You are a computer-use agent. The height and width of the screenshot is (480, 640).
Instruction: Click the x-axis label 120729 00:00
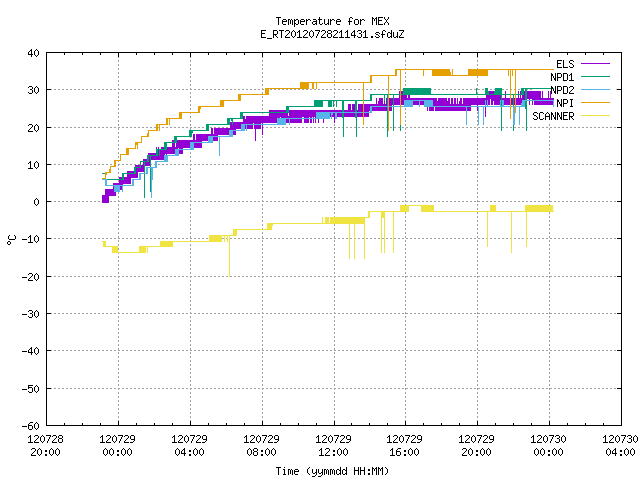(x=118, y=446)
